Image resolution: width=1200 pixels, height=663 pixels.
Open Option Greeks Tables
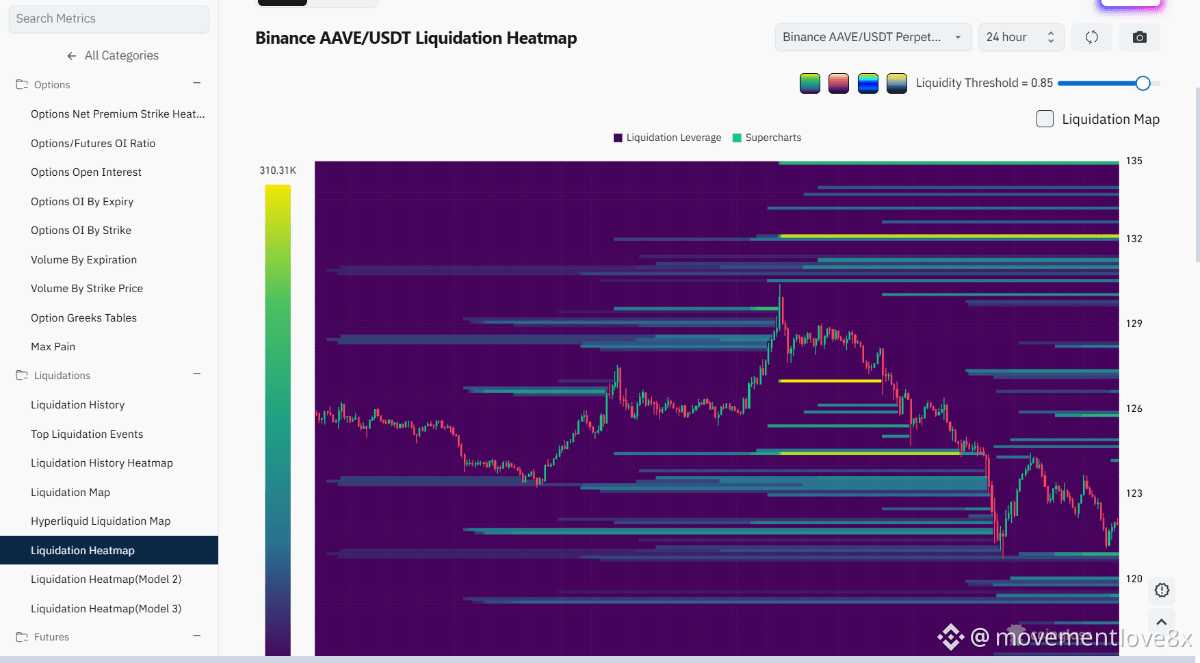[x=84, y=318]
